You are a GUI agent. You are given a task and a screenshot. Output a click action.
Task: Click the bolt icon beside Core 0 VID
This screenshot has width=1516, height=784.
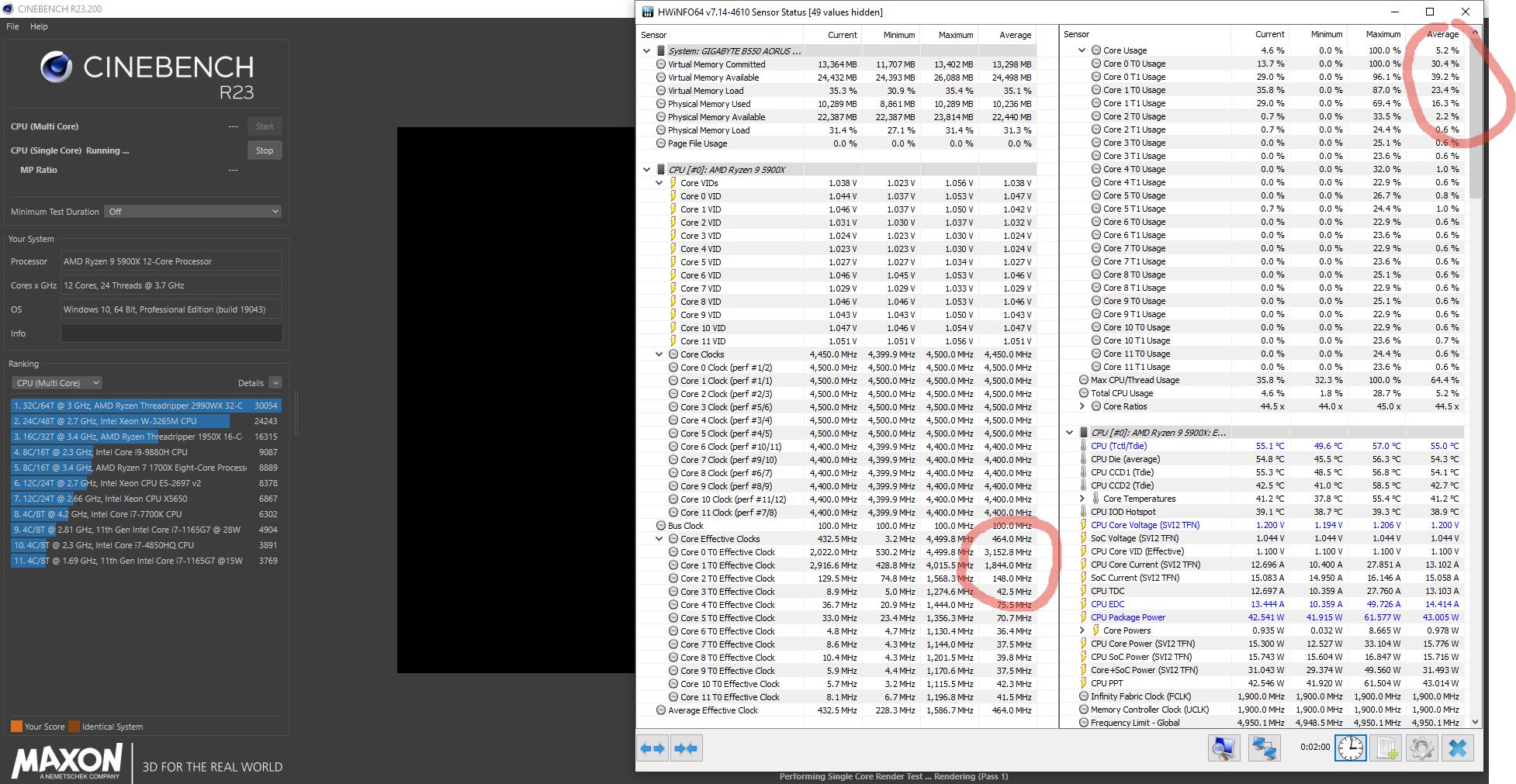673,196
